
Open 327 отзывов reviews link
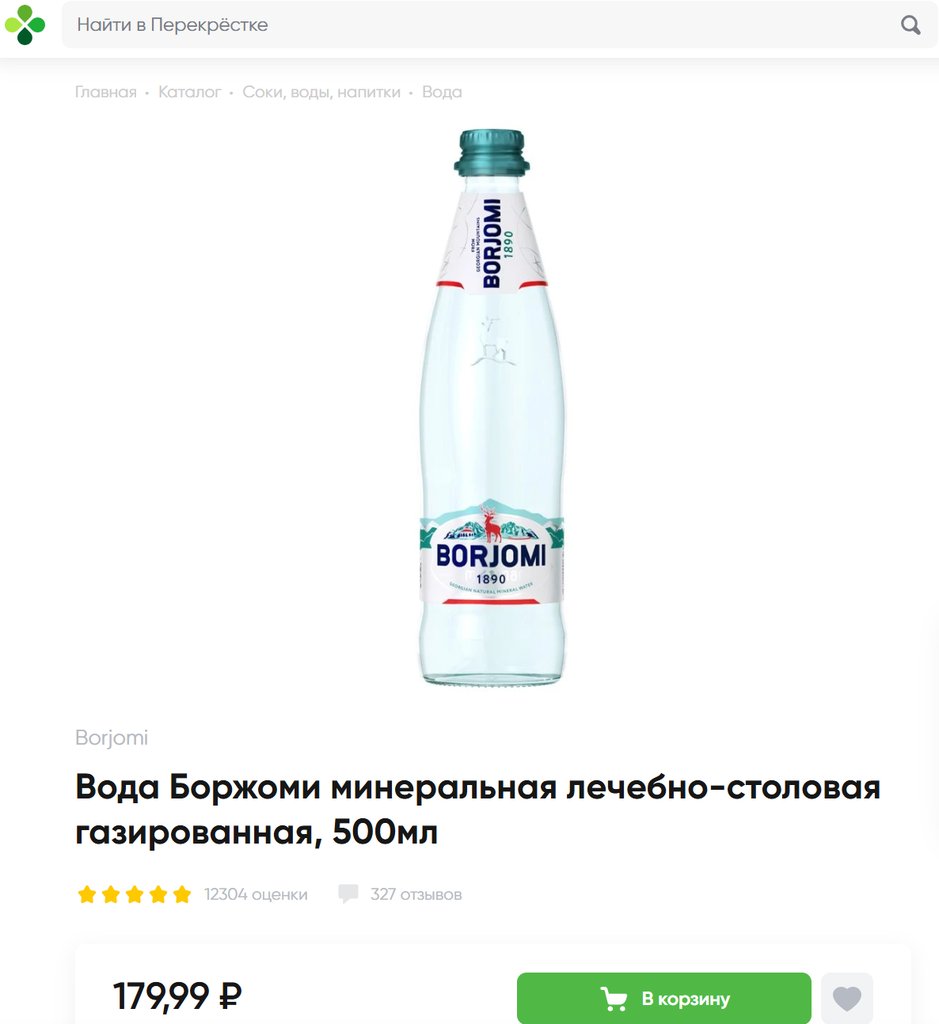[416, 894]
